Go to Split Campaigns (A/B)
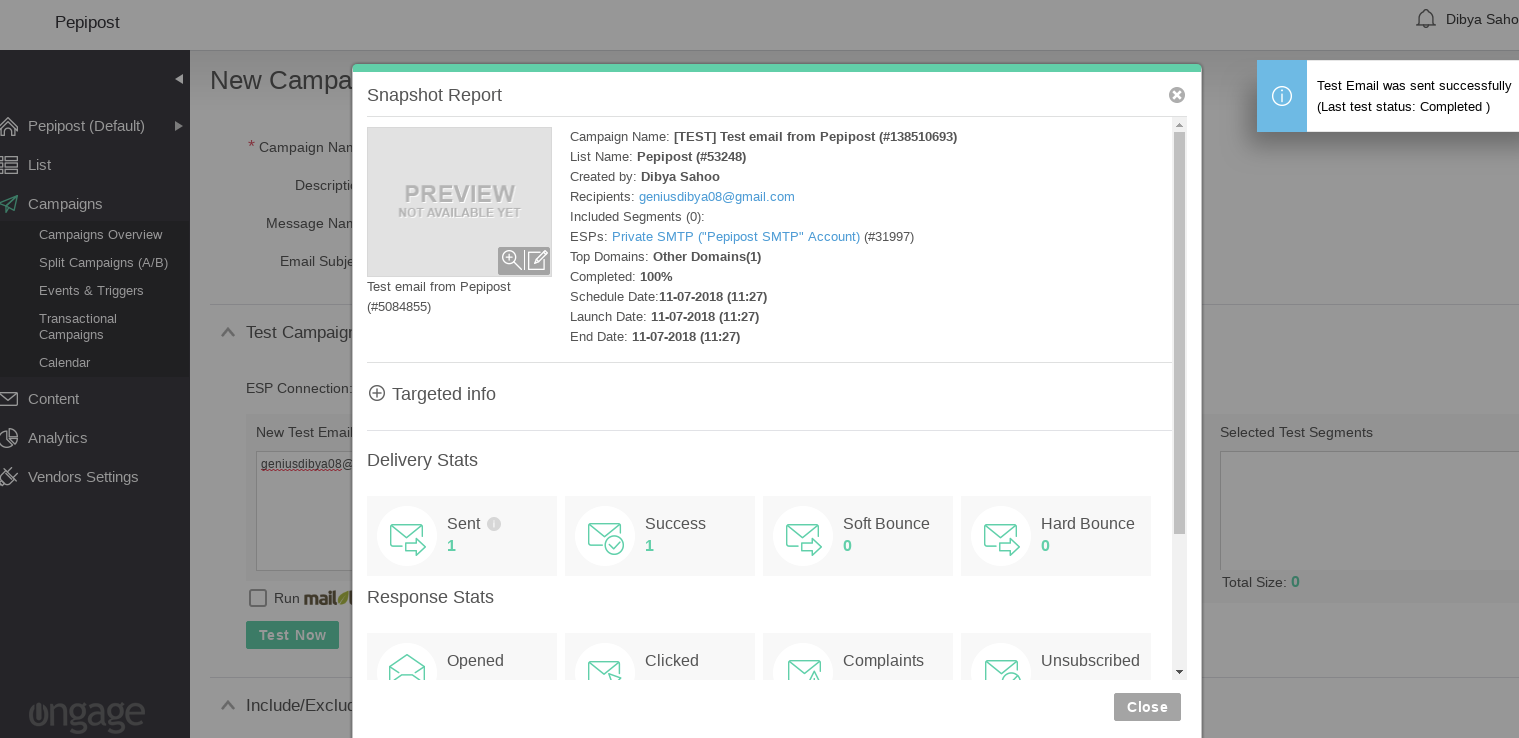1519x738 pixels. point(103,263)
